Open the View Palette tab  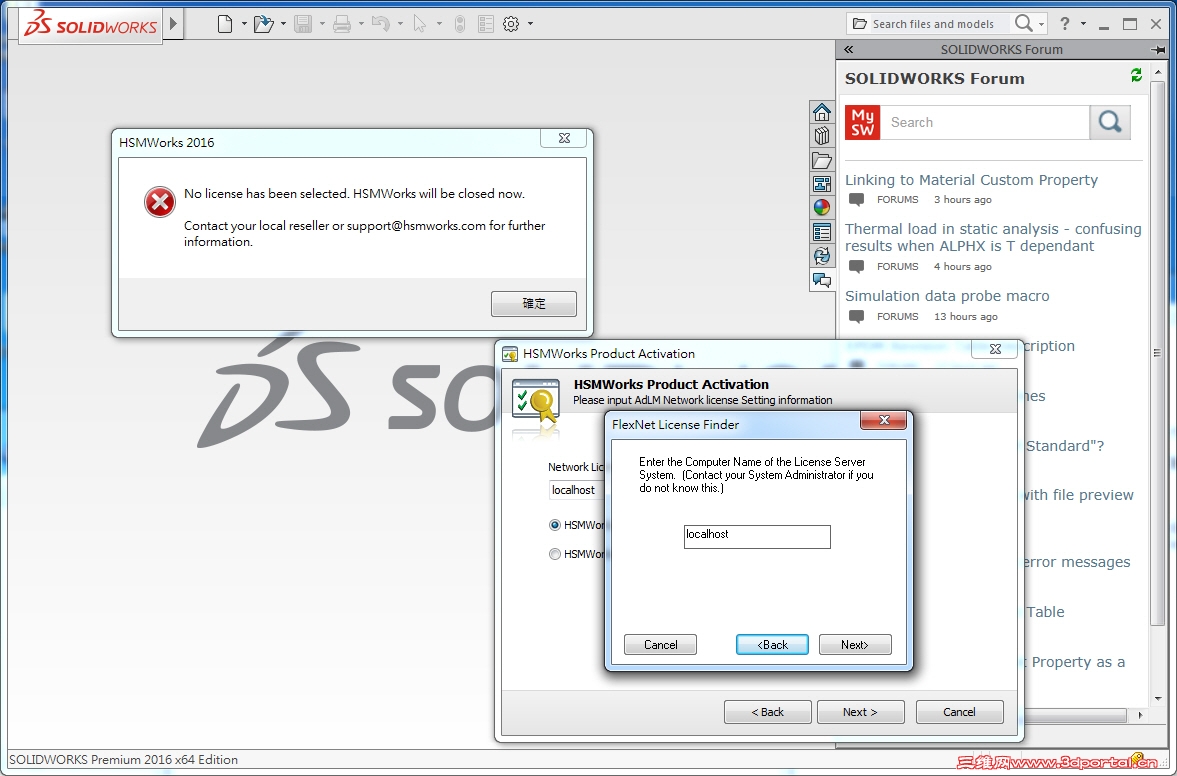coord(822,184)
